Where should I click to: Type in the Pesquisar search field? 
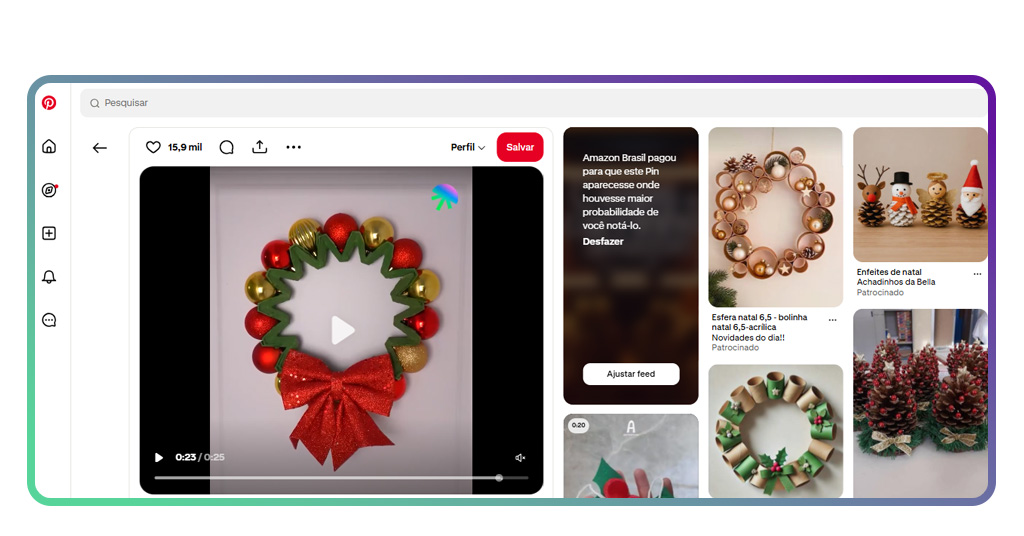point(500,103)
